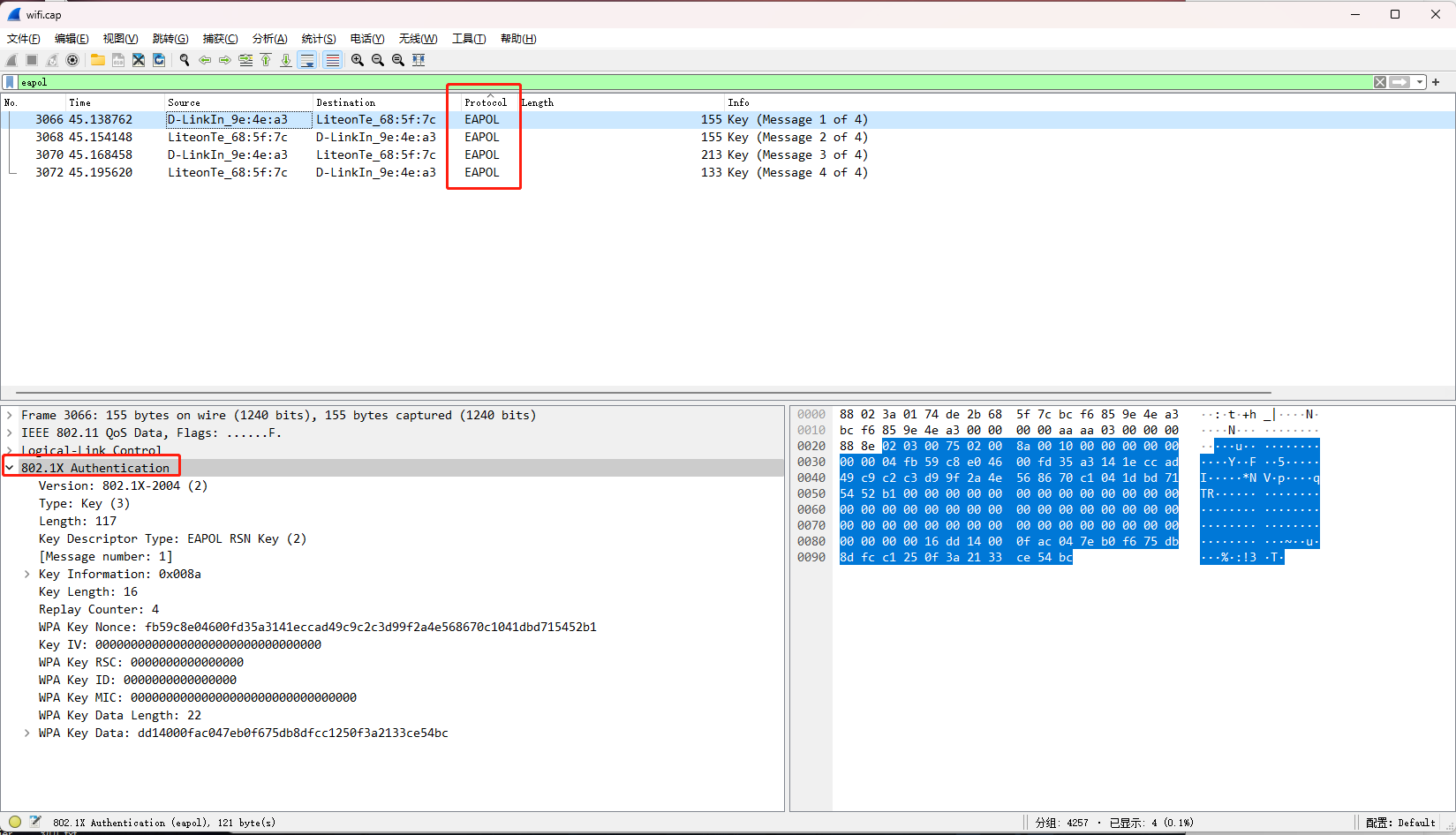Viewport: 1456px width, 835px height.
Task: Sort by Destination column header
Action: pos(387,102)
